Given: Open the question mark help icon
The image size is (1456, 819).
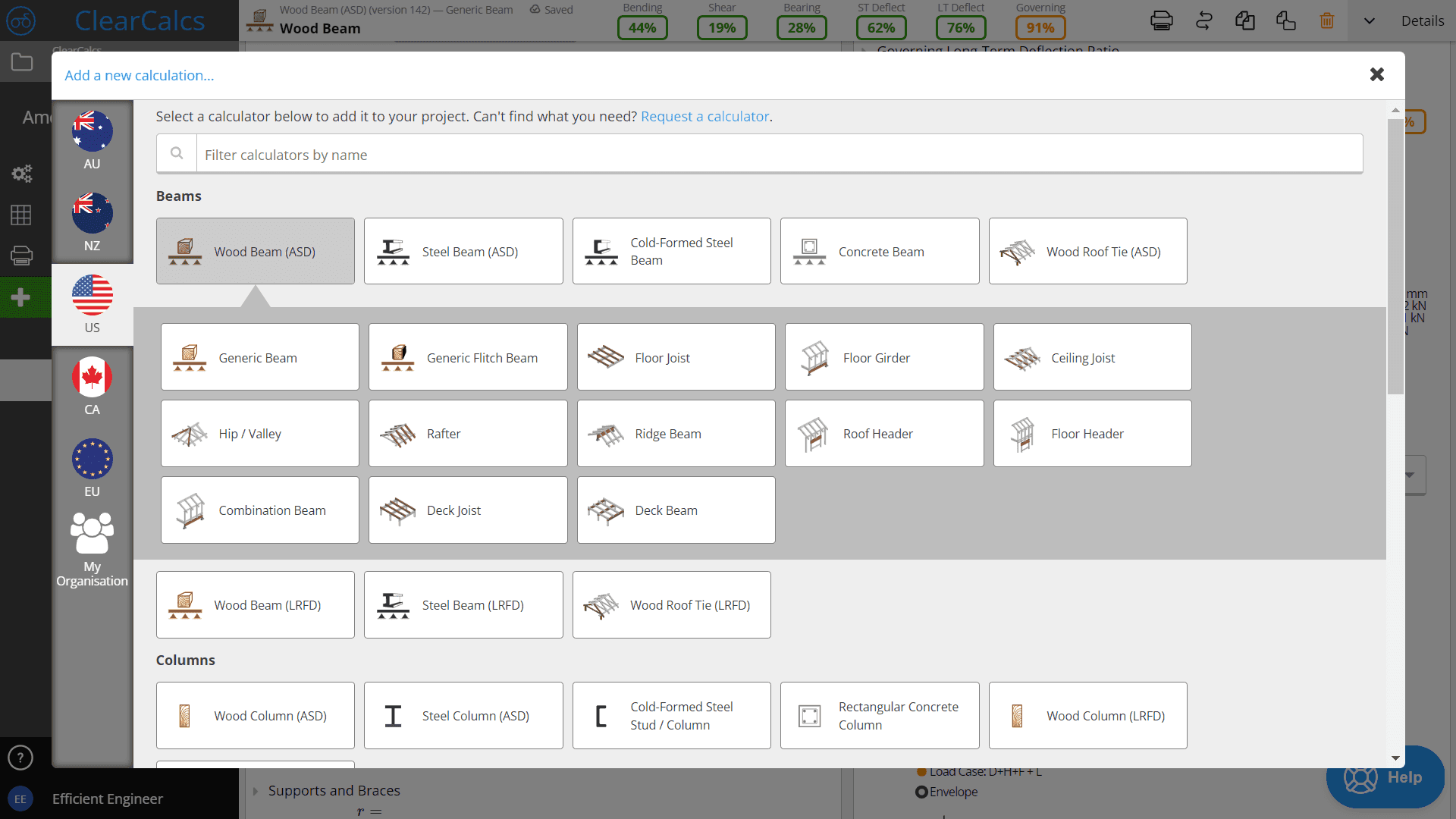Looking at the screenshot, I should tap(20, 757).
